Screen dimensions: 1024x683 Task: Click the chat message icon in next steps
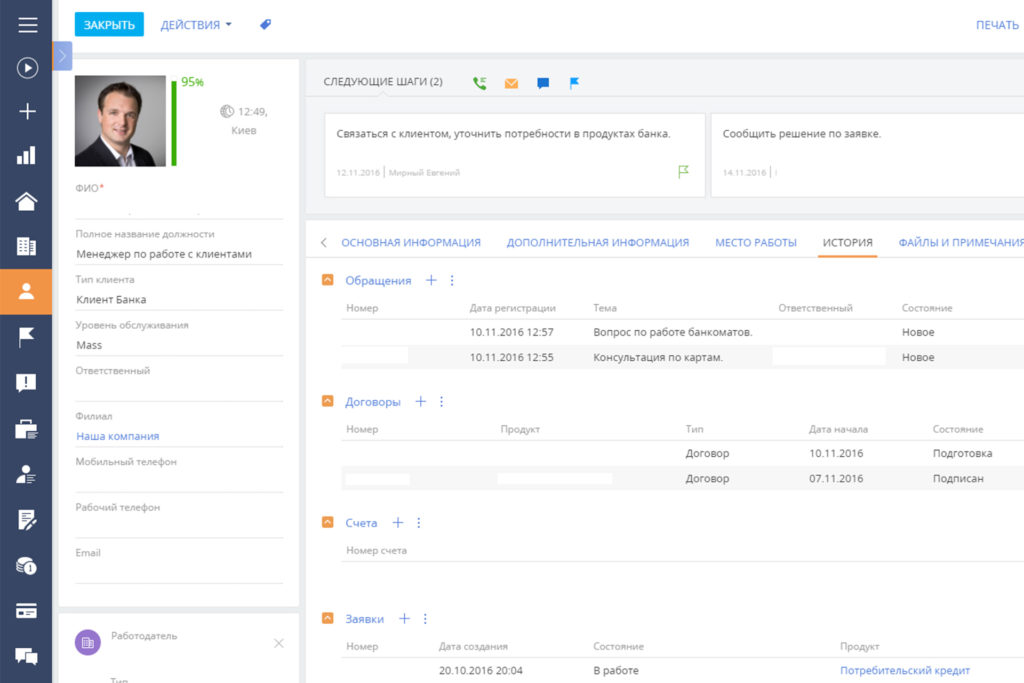pos(543,83)
